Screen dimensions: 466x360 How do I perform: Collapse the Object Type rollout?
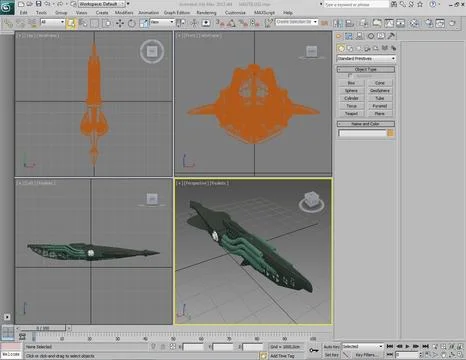click(x=366, y=69)
